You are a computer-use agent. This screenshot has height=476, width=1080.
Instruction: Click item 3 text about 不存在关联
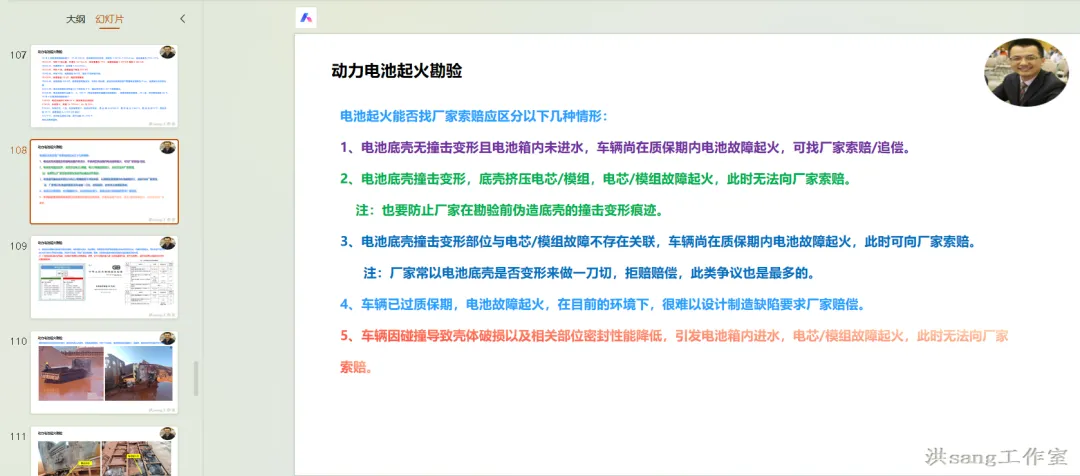click(x=658, y=242)
